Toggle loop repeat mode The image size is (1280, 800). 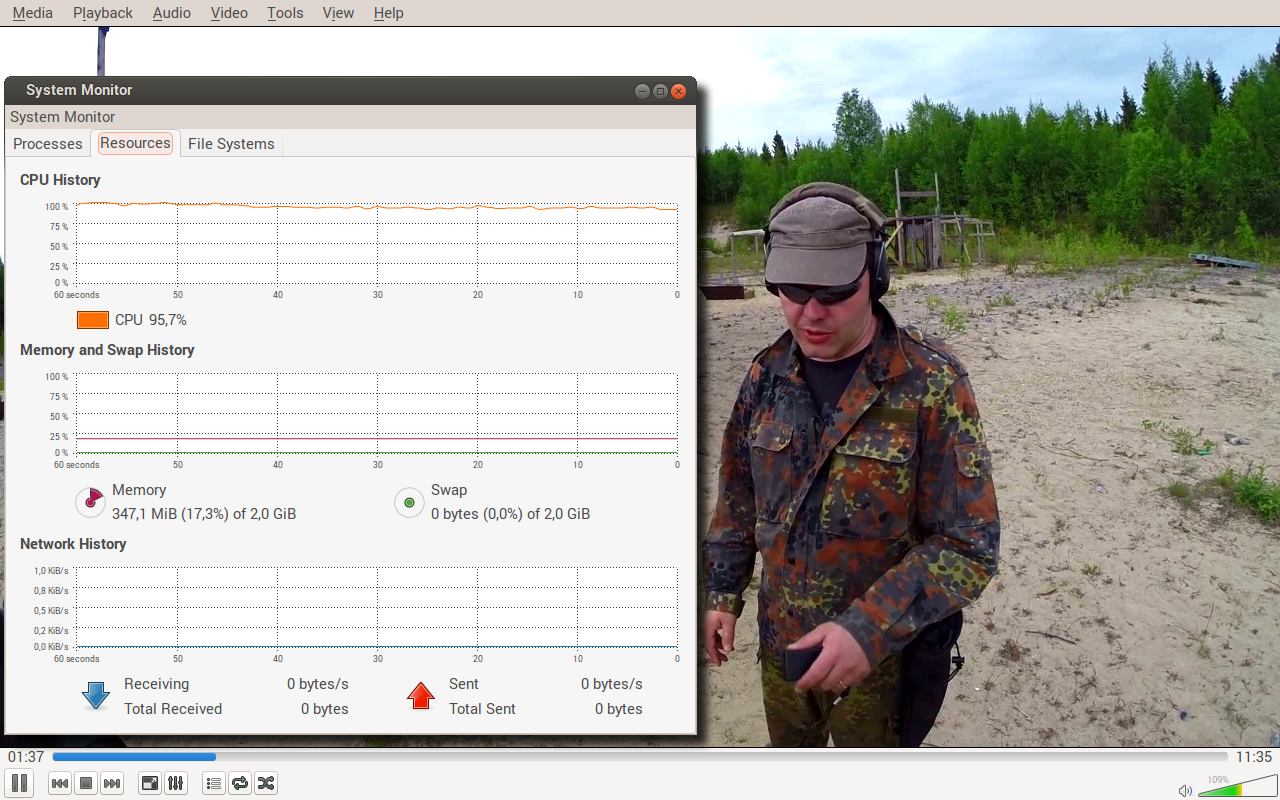(240, 783)
